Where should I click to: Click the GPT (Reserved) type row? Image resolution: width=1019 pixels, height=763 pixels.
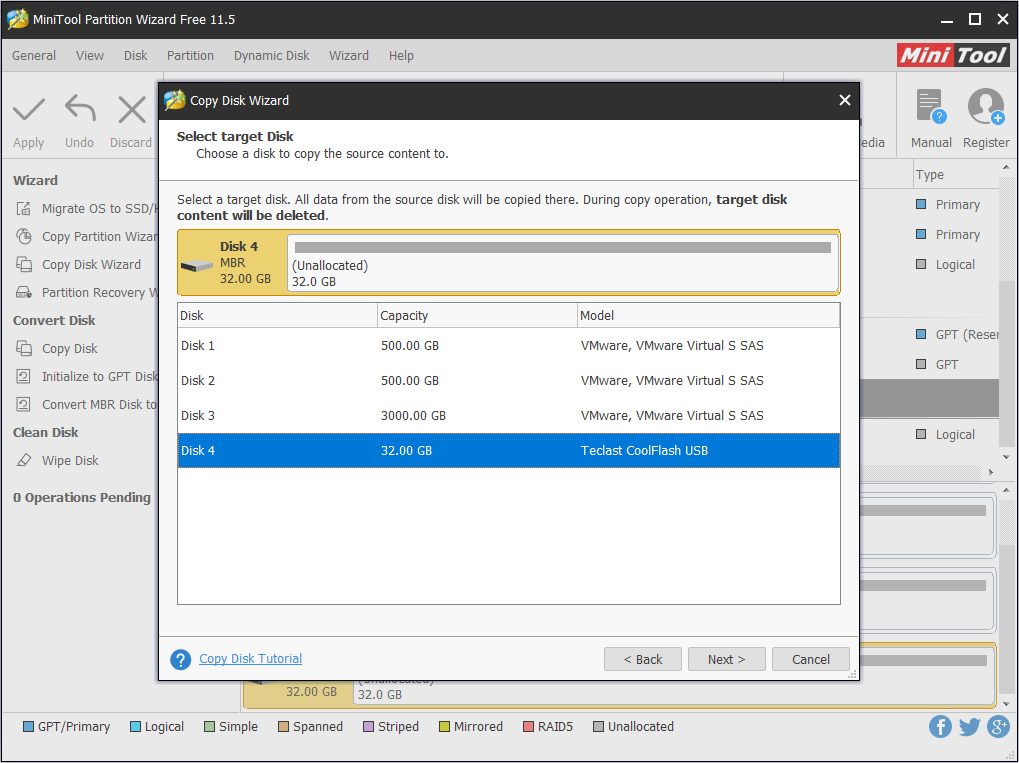click(x=956, y=334)
